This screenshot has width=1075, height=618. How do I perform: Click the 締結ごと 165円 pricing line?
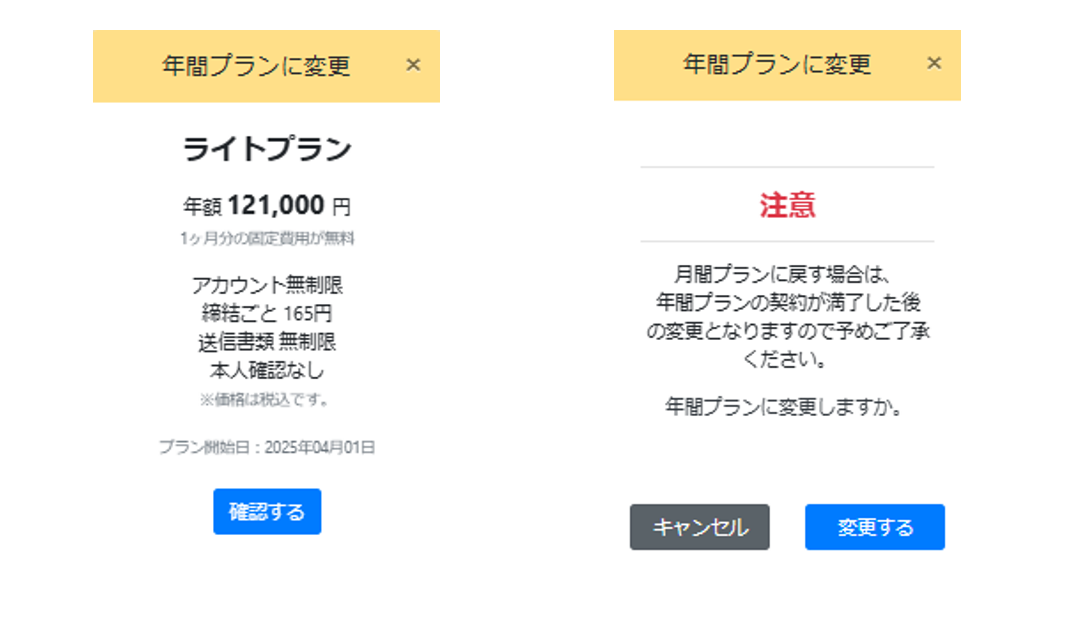coord(267,312)
